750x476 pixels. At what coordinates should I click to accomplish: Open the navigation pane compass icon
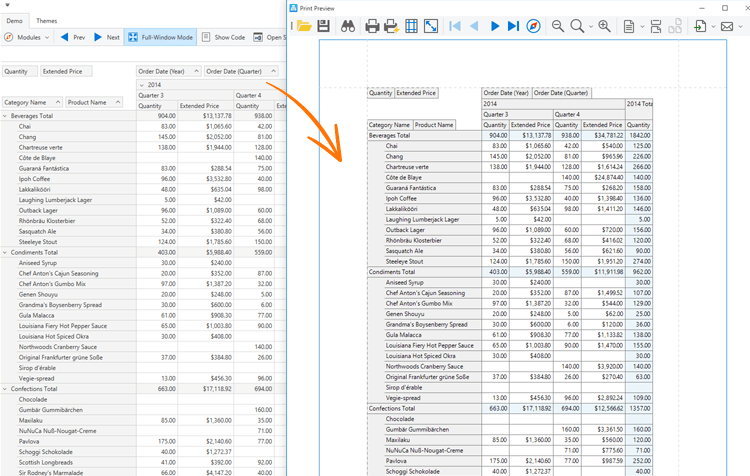coord(534,26)
